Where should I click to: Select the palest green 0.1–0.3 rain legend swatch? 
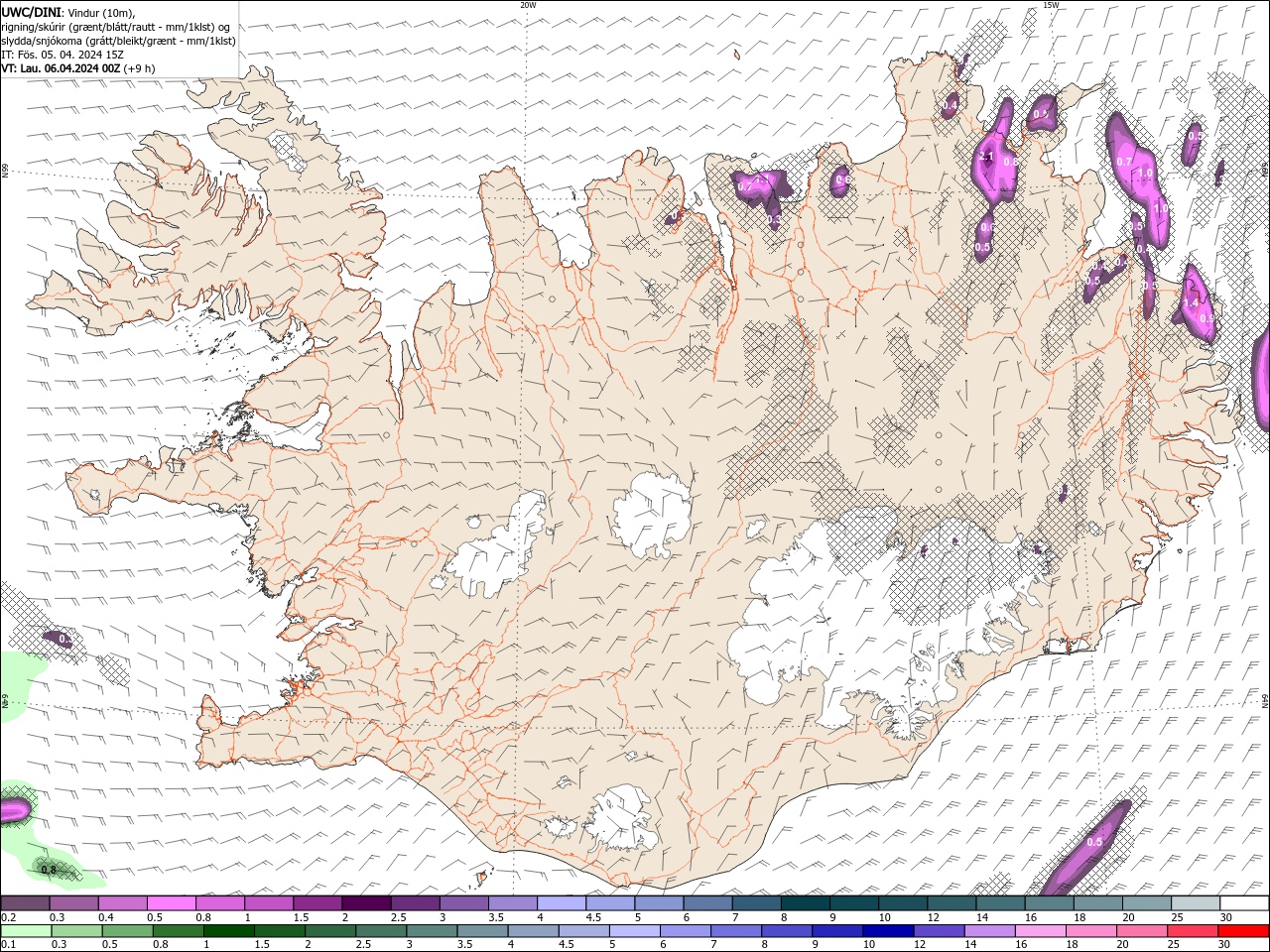coord(26,931)
